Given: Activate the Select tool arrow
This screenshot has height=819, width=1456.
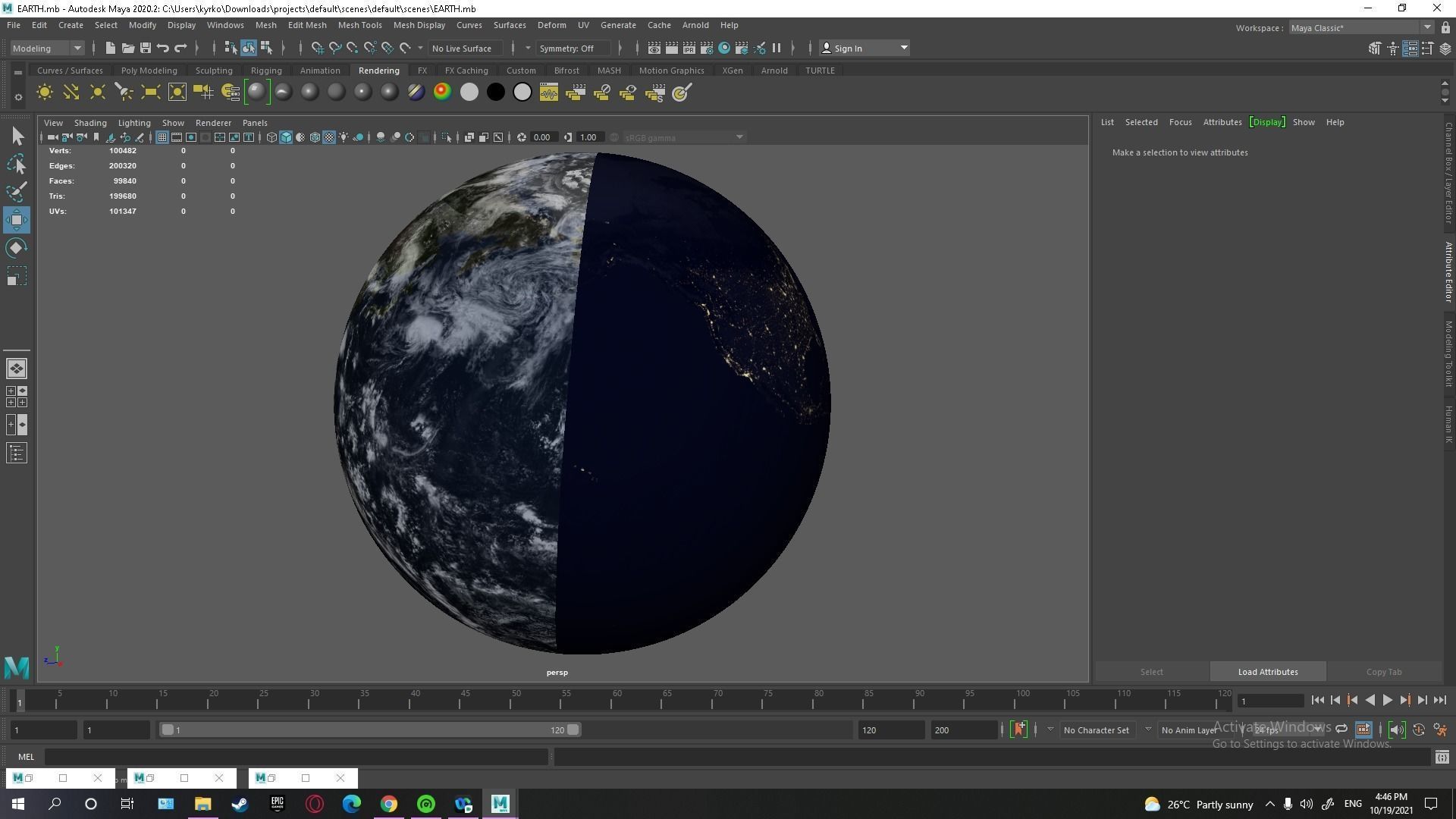Looking at the screenshot, I should tap(17, 136).
